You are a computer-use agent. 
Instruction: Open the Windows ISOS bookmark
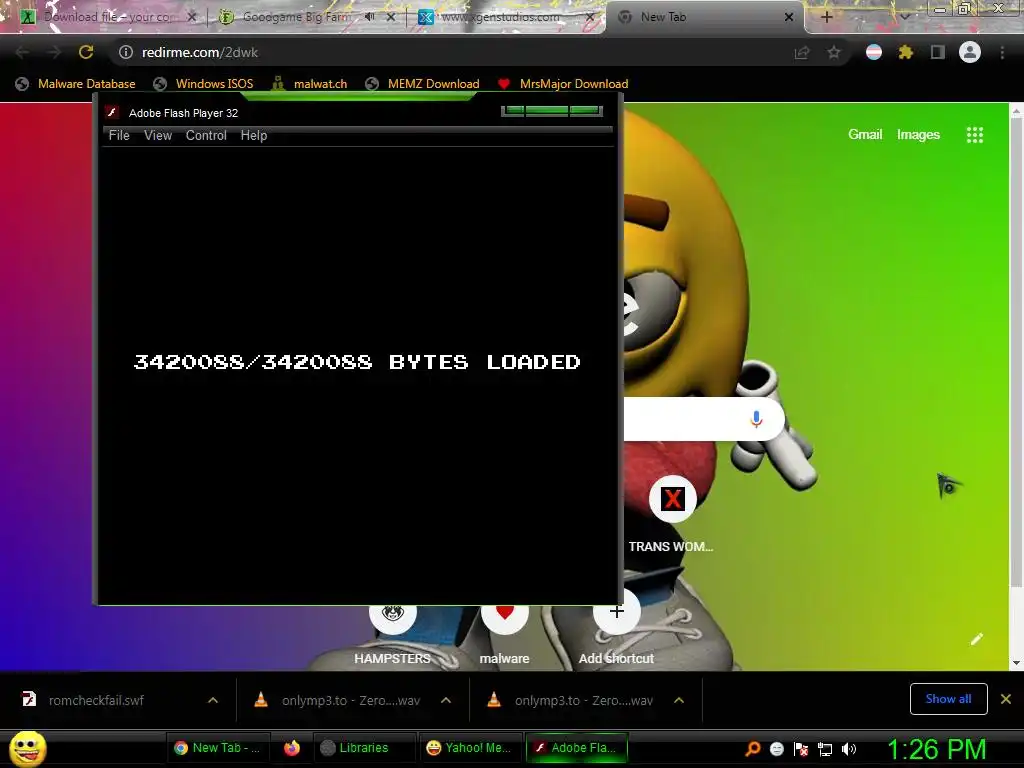(204, 84)
